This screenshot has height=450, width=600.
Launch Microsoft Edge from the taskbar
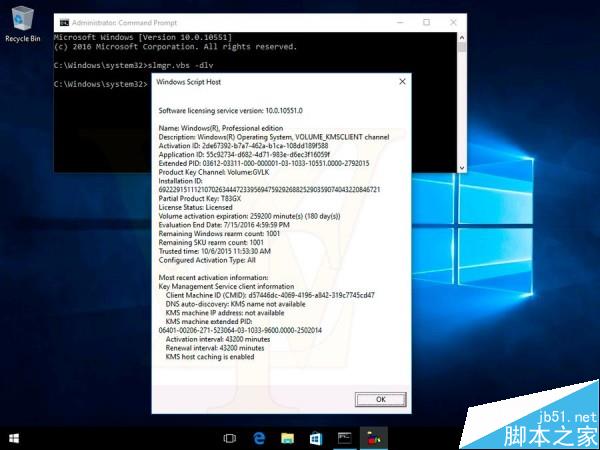[259, 438]
